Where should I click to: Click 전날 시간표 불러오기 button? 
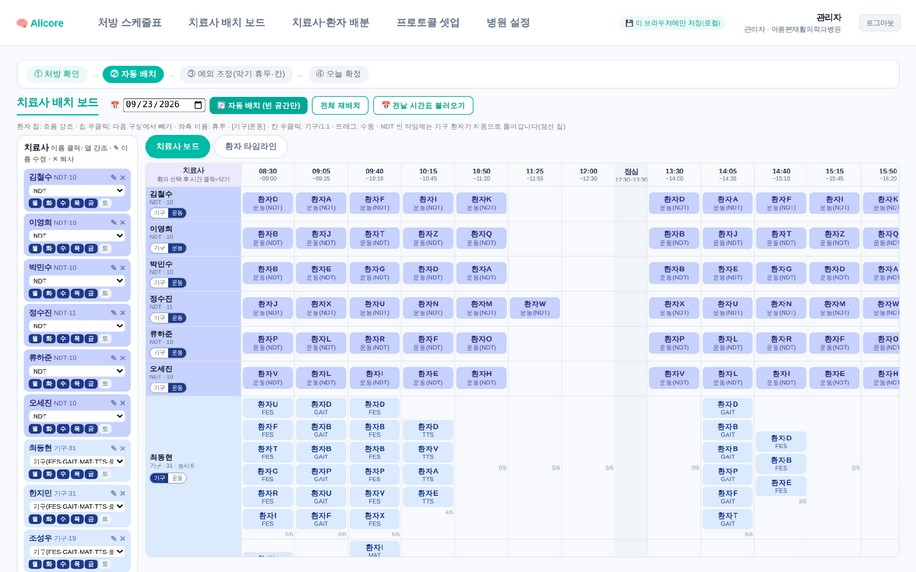(x=423, y=105)
